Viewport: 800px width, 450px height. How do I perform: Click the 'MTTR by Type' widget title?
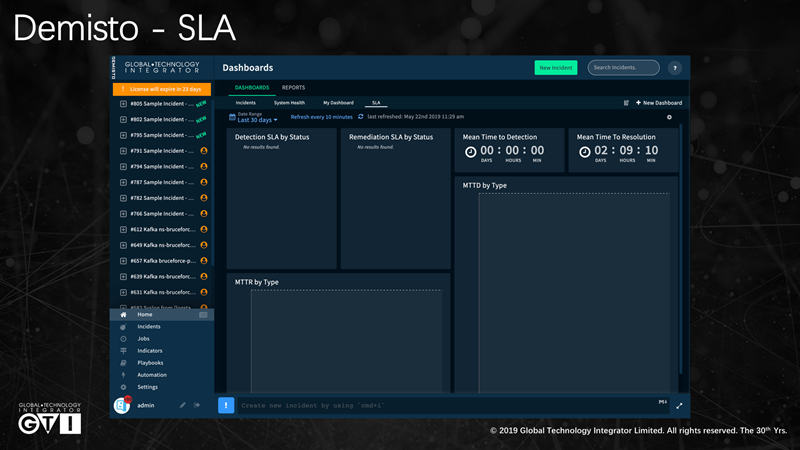click(x=257, y=282)
